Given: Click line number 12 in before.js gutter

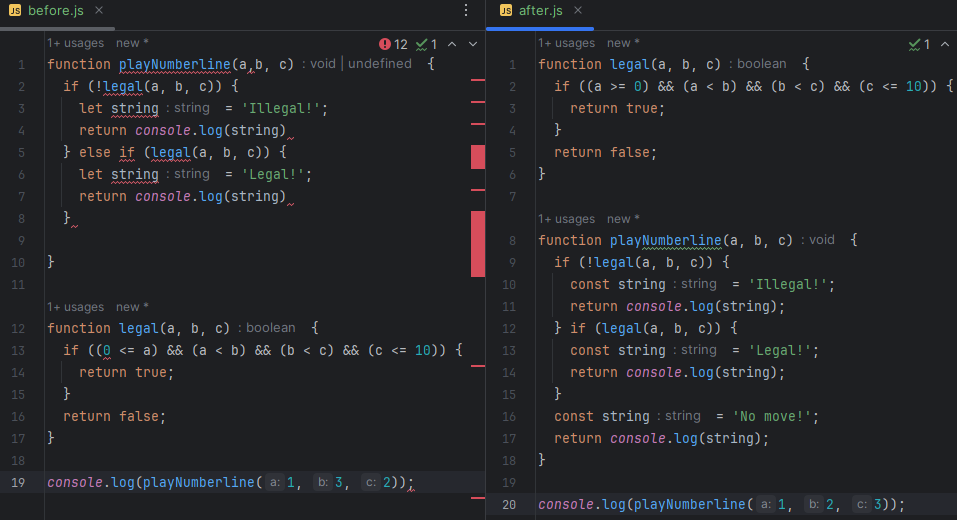Looking at the screenshot, I should pyautogui.click(x=18, y=328).
